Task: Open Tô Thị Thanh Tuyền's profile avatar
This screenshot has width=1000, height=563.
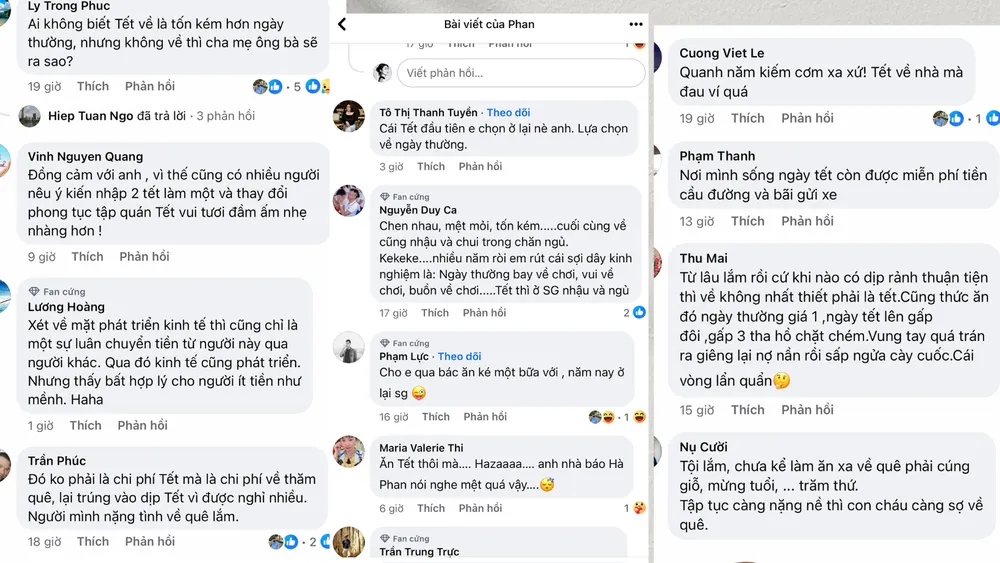Action: (349, 116)
